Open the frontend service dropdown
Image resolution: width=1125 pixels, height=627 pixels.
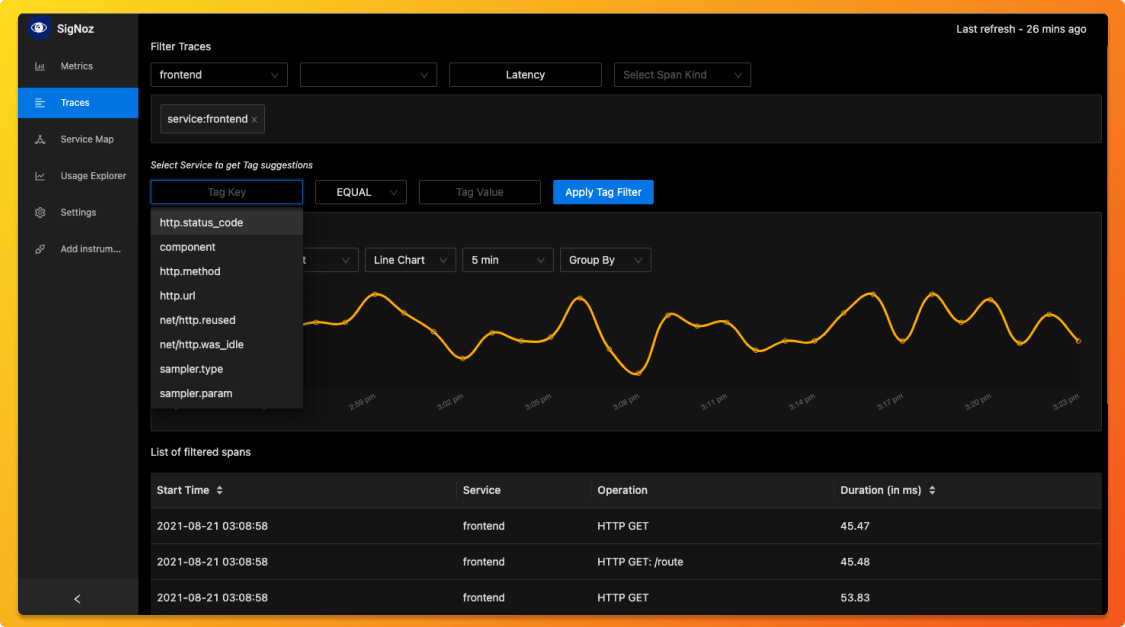[219, 75]
